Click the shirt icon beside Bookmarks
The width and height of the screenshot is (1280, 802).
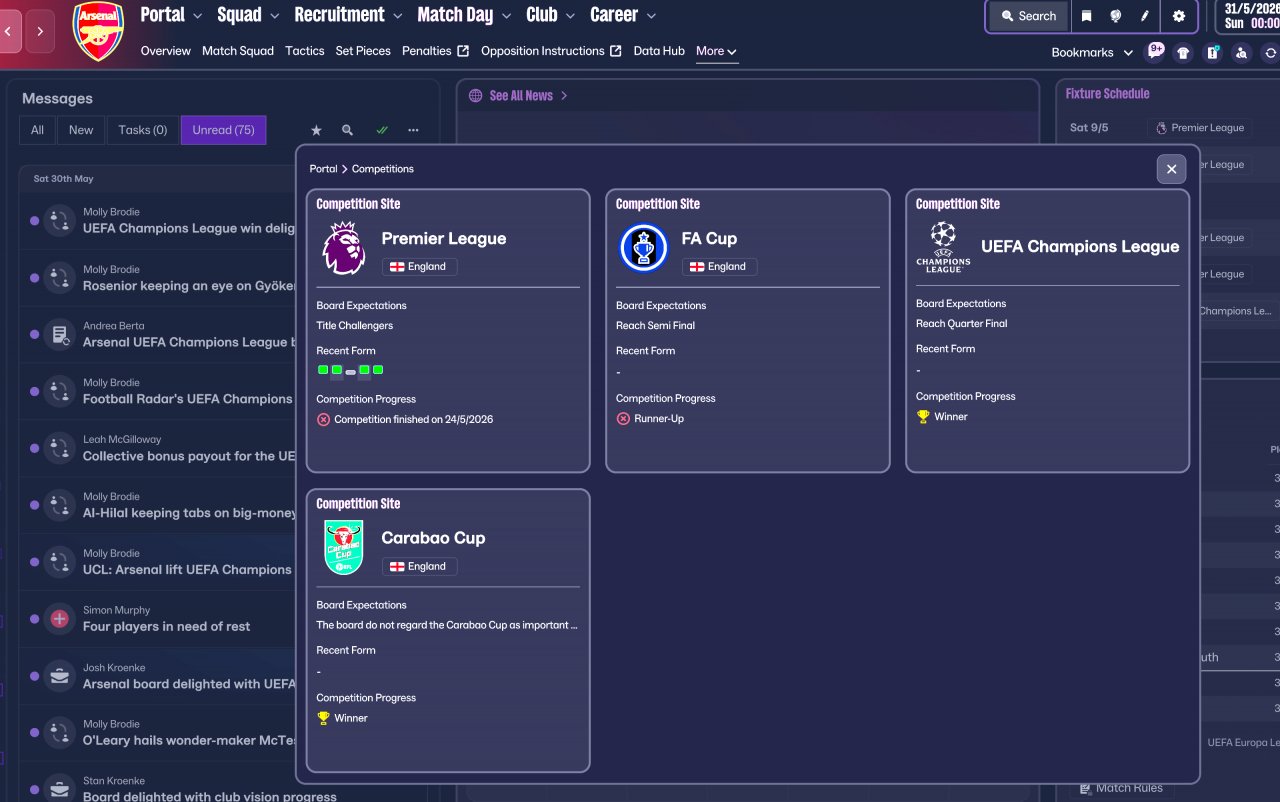(1184, 53)
